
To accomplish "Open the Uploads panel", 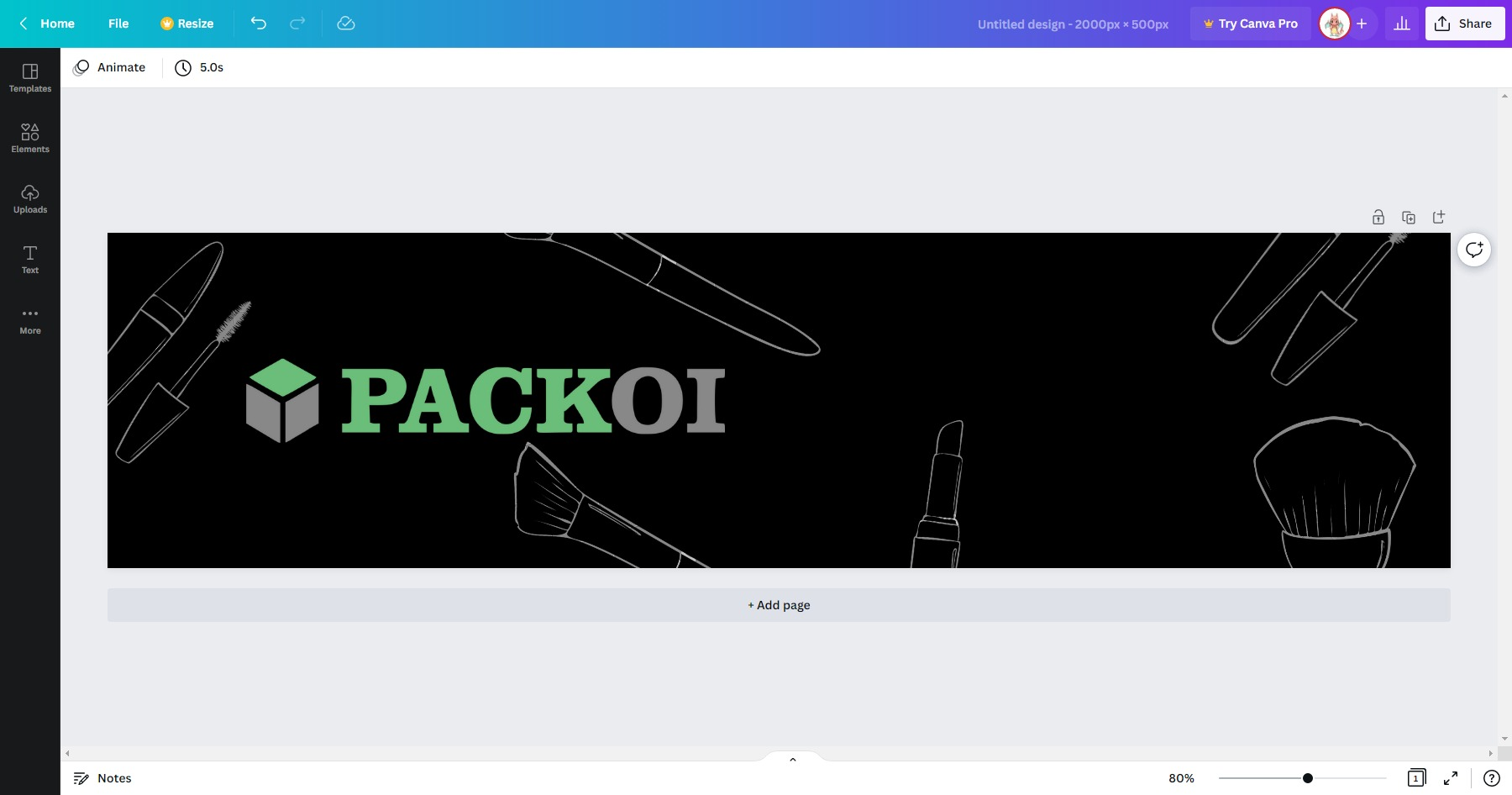I will pyautogui.click(x=30, y=199).
